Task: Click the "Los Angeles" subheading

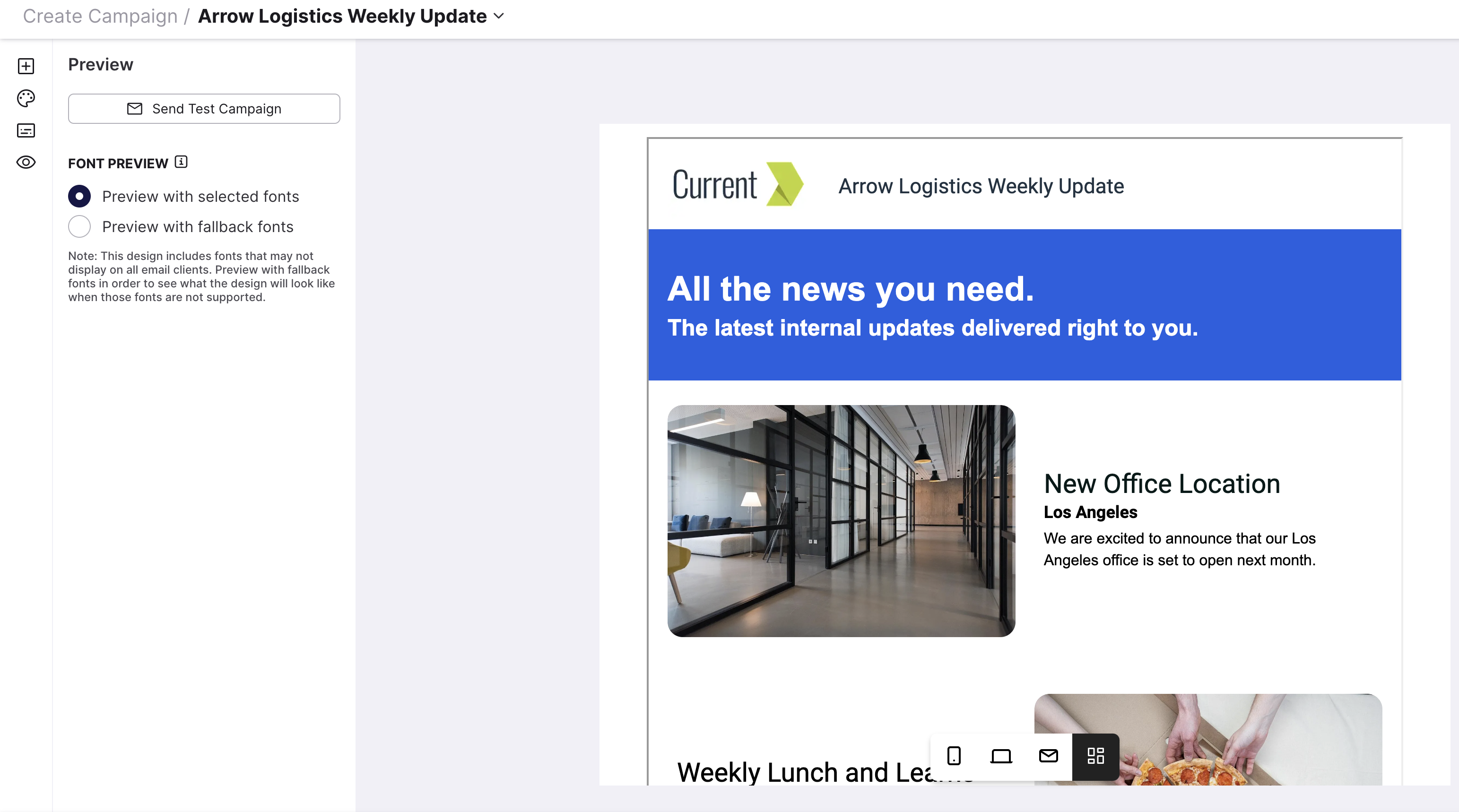Action: click(1090, 512)
